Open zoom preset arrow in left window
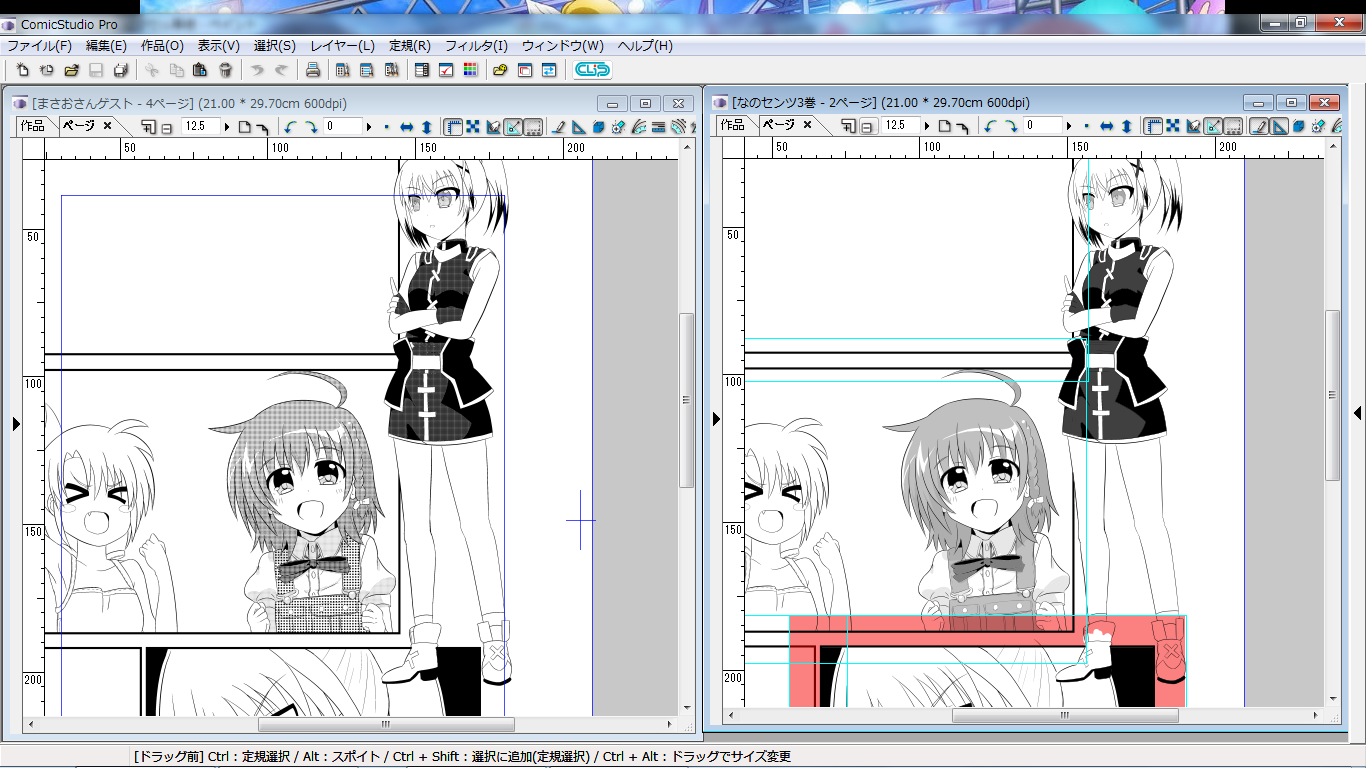 (228, 127)
